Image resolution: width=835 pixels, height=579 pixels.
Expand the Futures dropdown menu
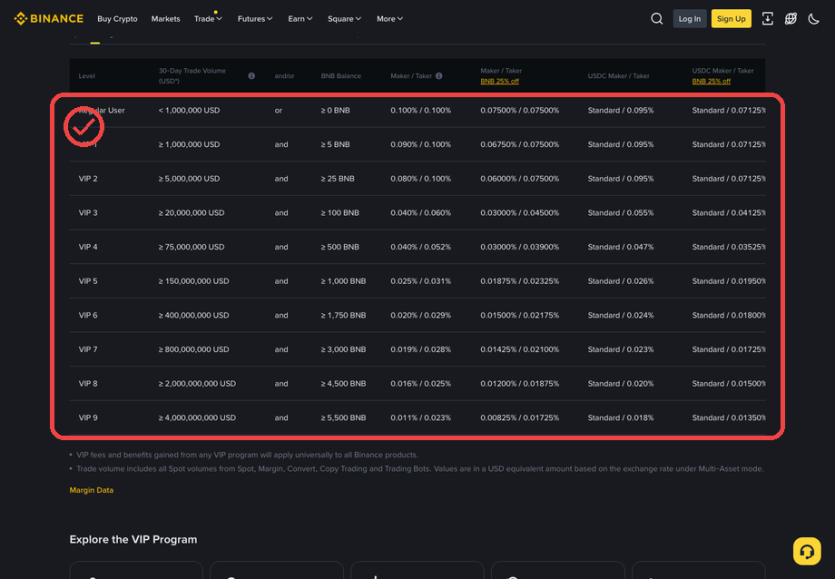pyautogui.click(x=255, y=19)
